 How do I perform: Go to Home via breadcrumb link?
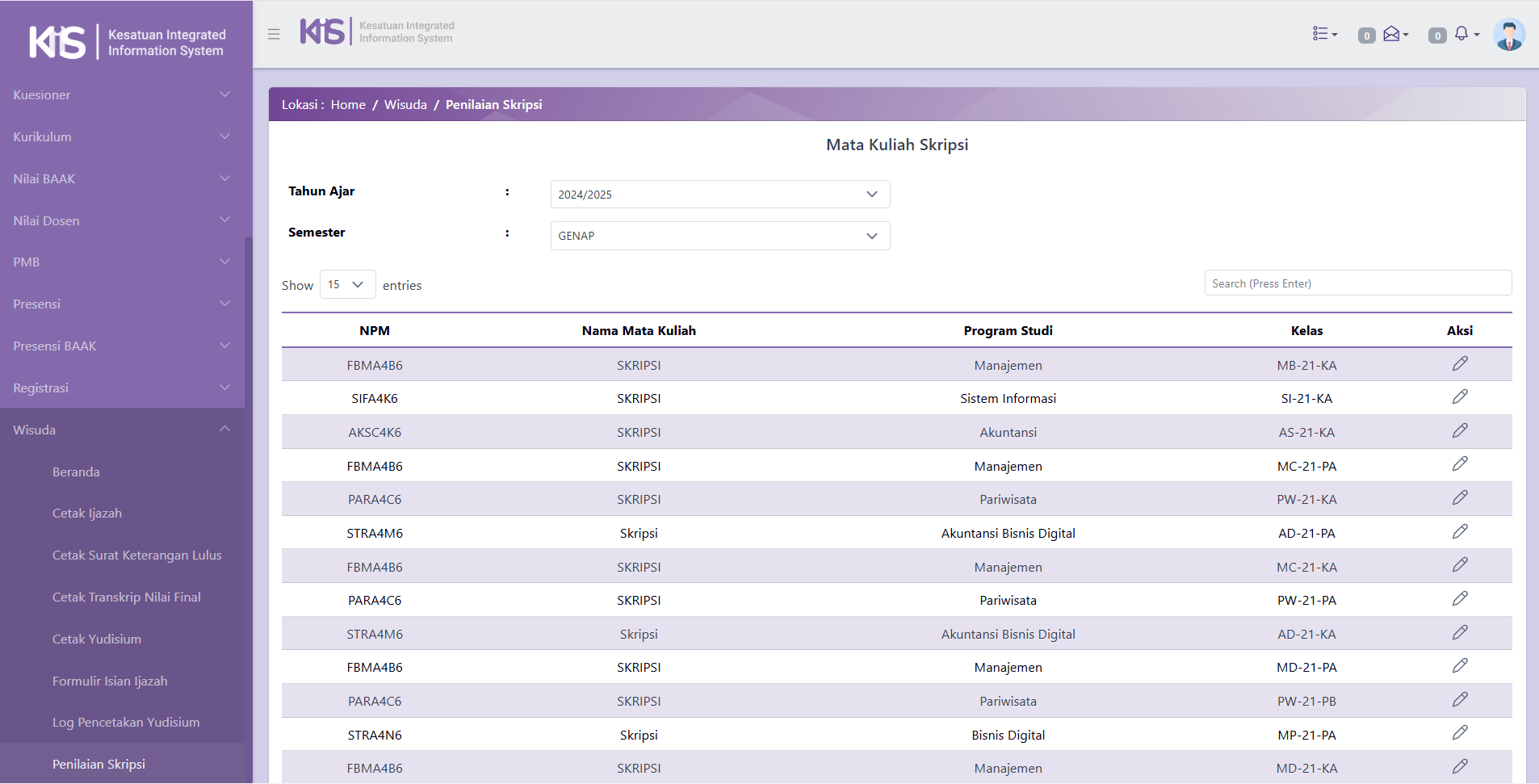tap(348, 105)
